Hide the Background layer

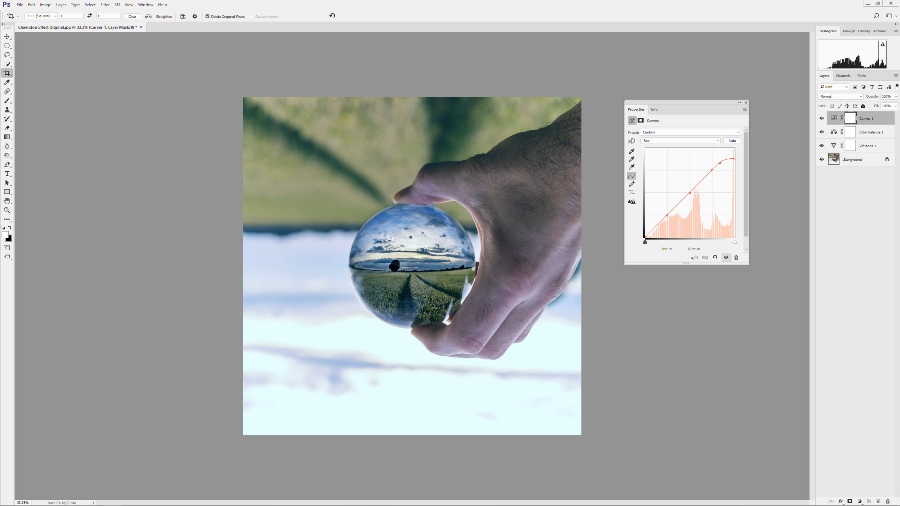tap(822, 159)
